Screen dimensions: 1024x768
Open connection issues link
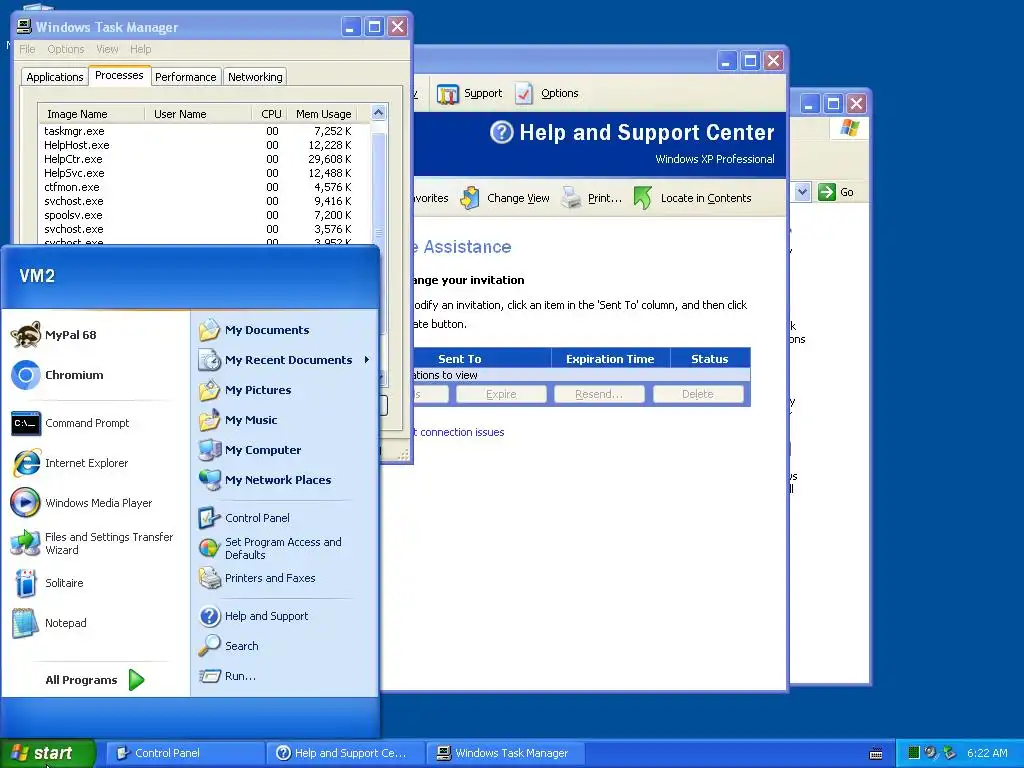461,432
